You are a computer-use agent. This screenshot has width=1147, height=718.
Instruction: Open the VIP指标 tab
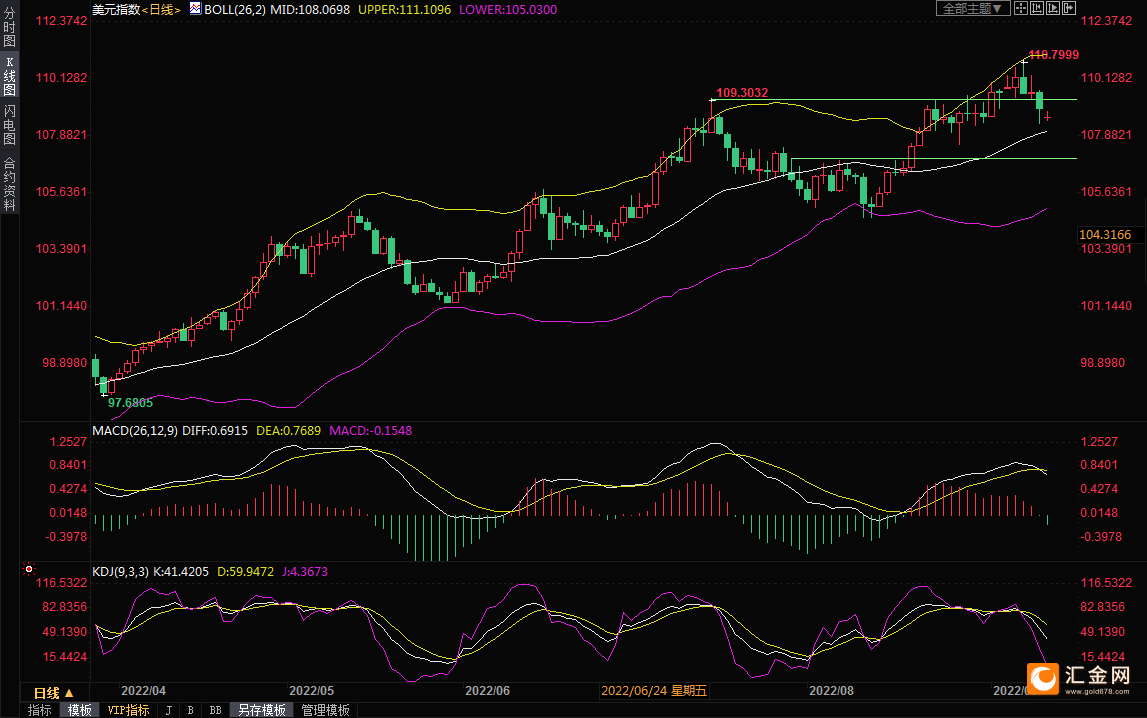128,710
